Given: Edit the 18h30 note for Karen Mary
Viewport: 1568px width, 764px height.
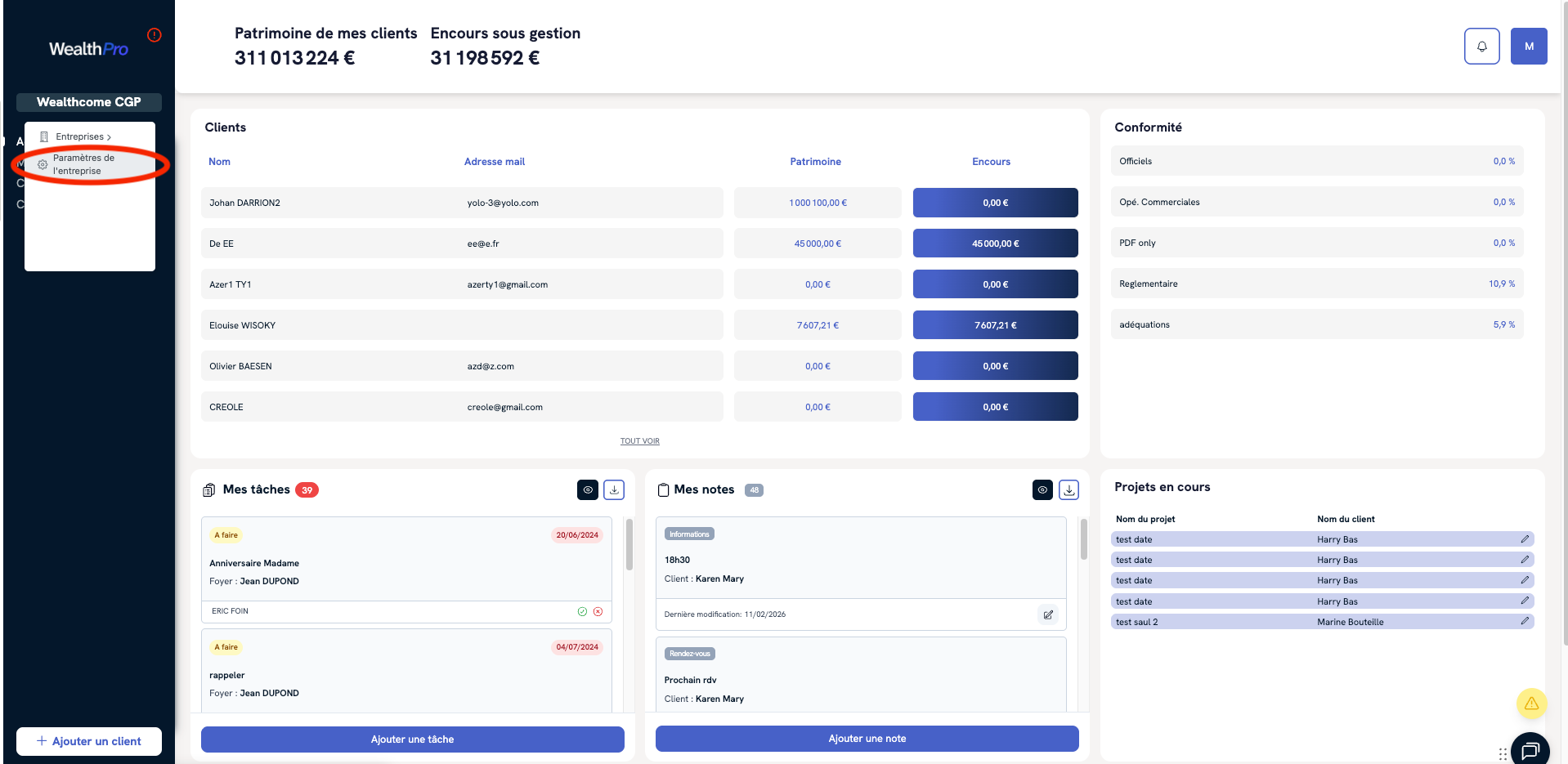Looking at the screenshot, I should click(x=1047, y=614).
